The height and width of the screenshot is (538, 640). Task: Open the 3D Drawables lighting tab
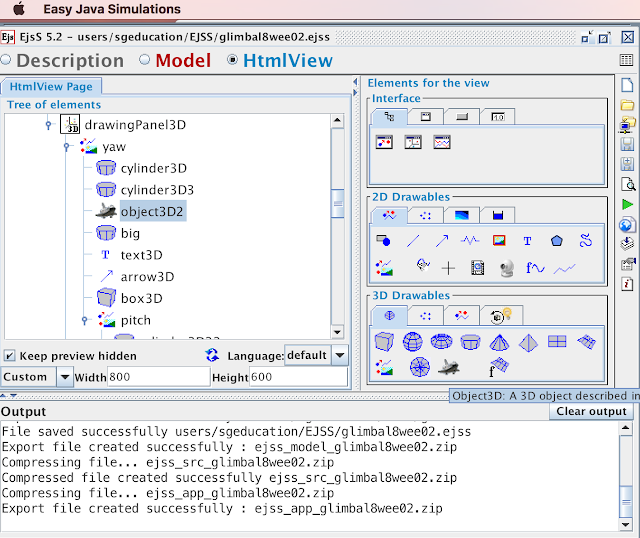pyautogui.click(x=501, y=316)
